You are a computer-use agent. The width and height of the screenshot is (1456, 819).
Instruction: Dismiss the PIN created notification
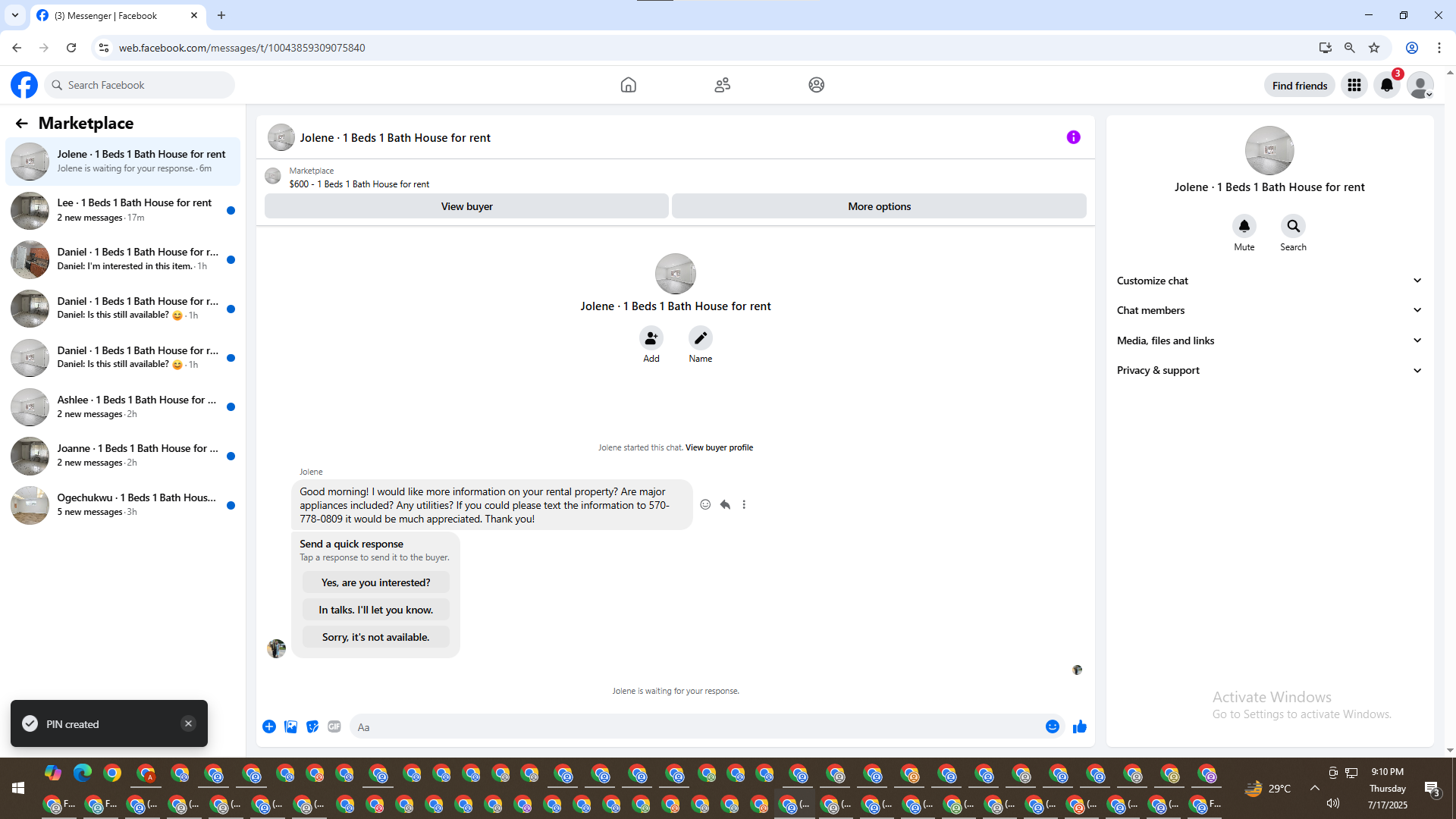tap(188, 723)
